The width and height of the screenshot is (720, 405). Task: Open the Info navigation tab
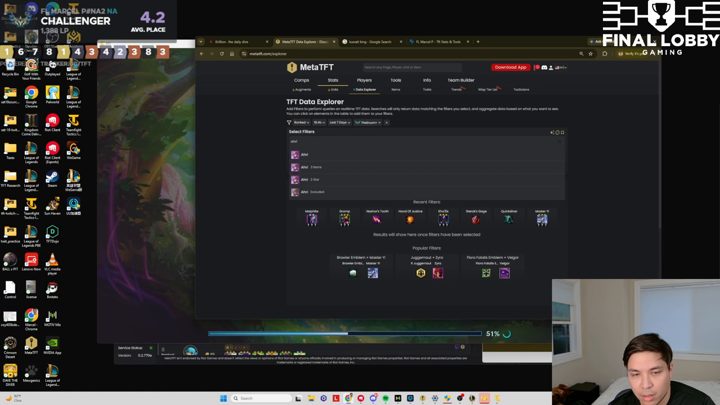(x=427, y=80)
